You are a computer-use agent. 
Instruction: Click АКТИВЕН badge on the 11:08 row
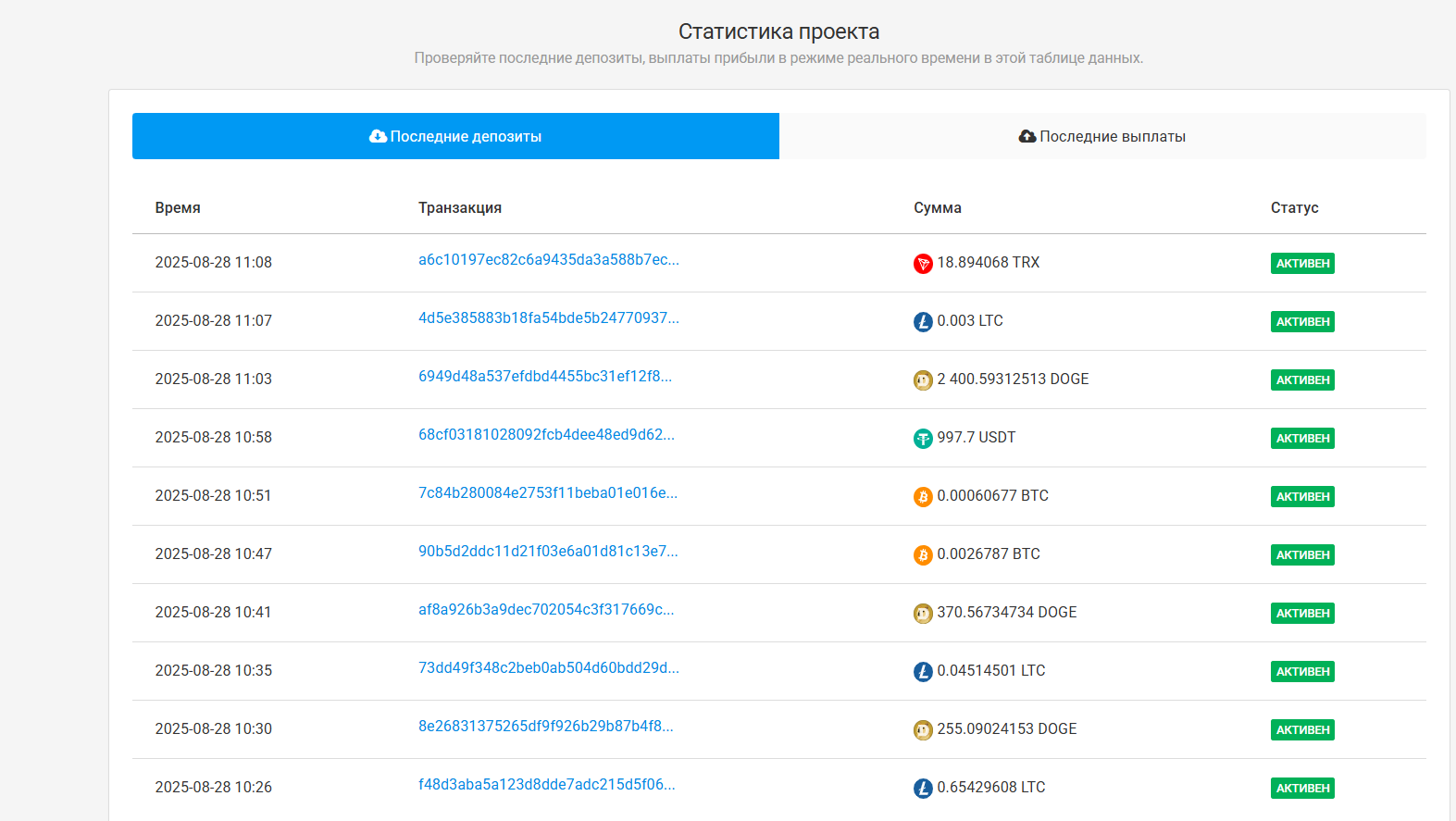(x=1302, y=264)
